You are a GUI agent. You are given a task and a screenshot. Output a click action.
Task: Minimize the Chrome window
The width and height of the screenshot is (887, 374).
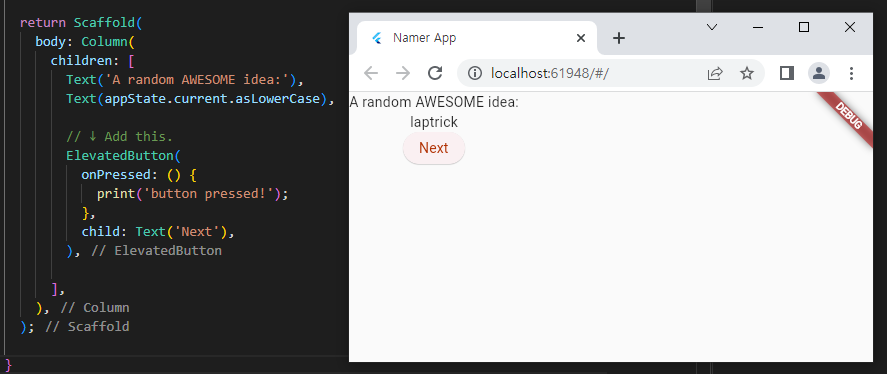click(x=759, y=27)
